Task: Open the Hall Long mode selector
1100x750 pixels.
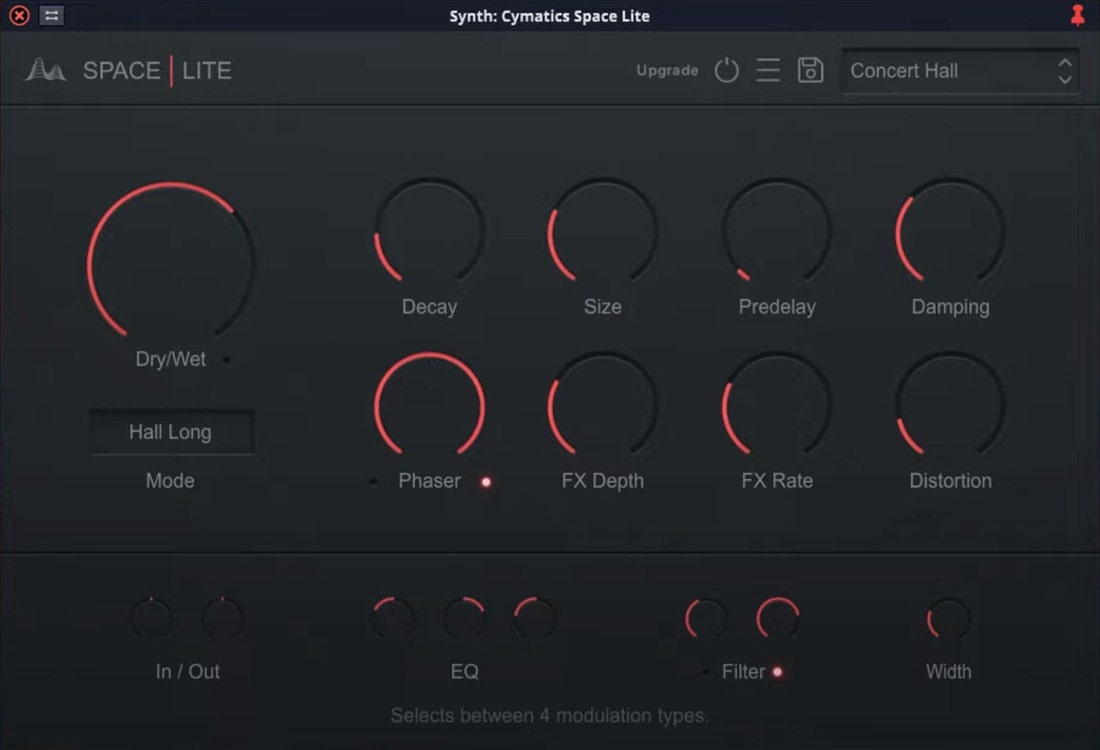Action: click(171, 432)
